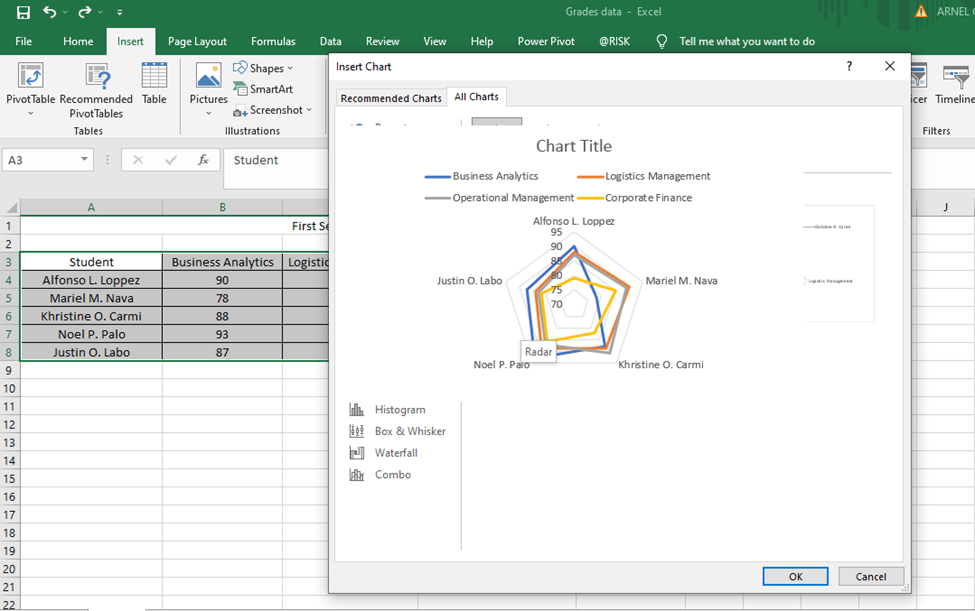The height and width of the screenshot is (611, 975).
Task: Click the account warning triangle icon
Action: pyautogui.click(x=921, y=11)
